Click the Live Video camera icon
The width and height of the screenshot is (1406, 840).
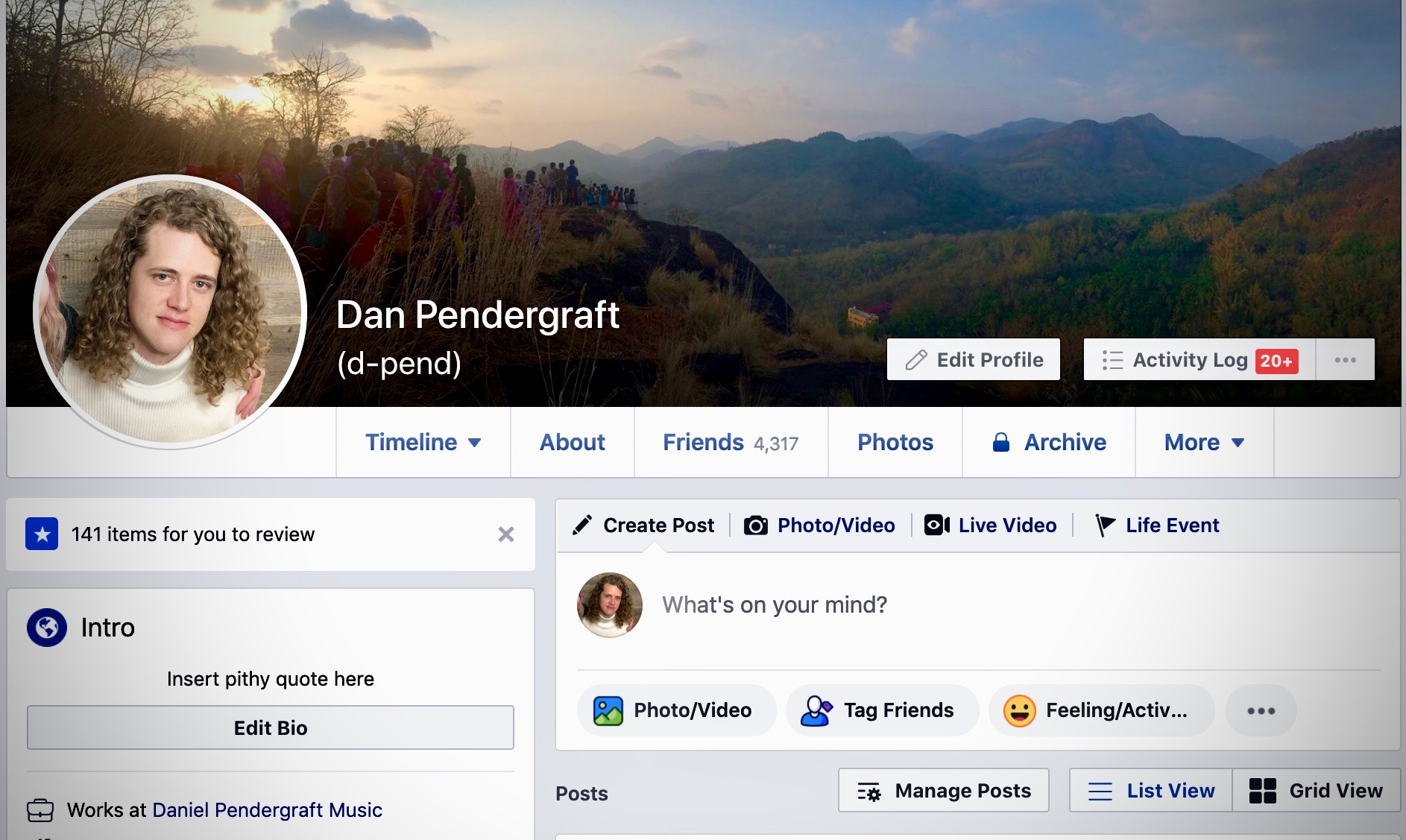[x=937, y=525]
